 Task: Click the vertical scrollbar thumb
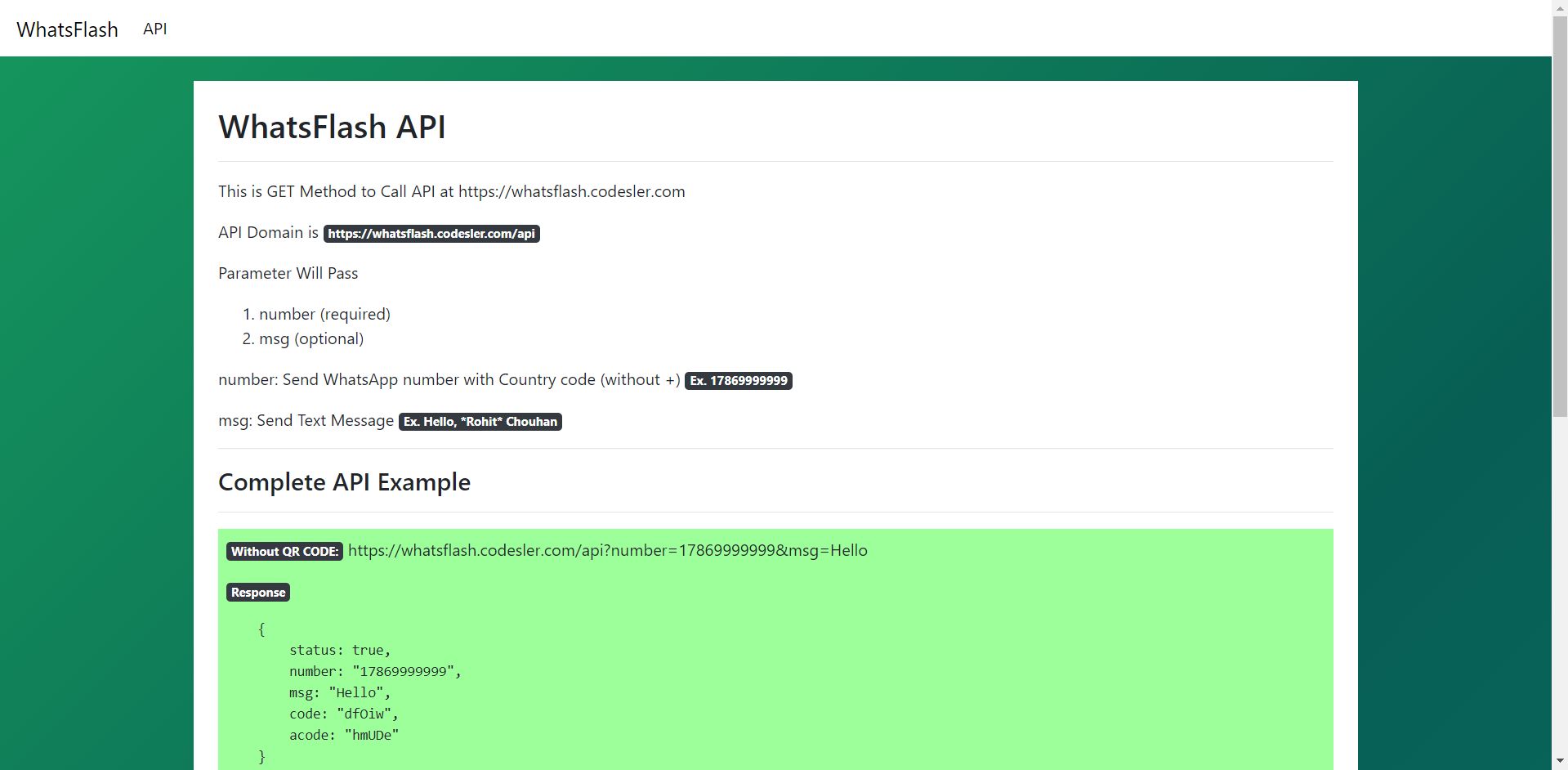tap(1560, 216)
